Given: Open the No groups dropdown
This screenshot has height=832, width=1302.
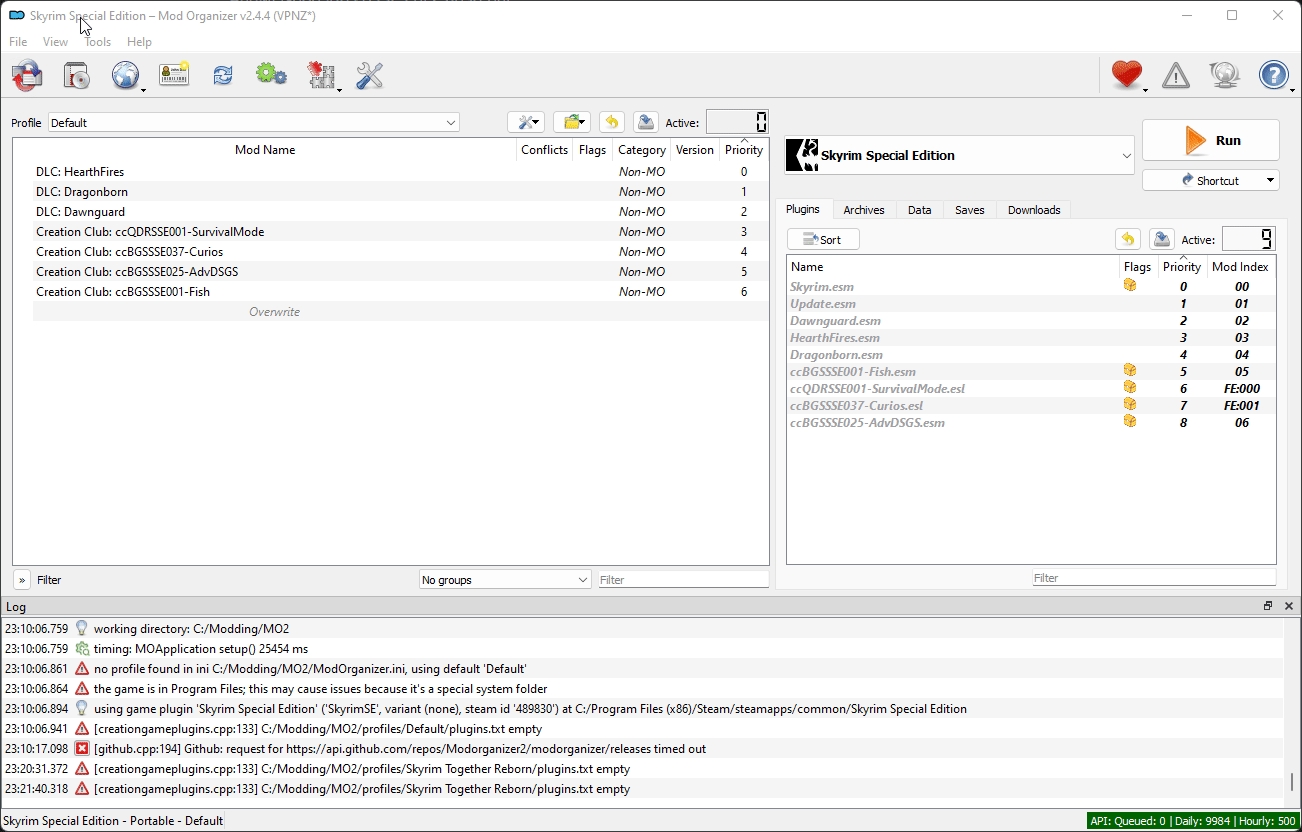Looking at the screenshot, I should point(505,580).
